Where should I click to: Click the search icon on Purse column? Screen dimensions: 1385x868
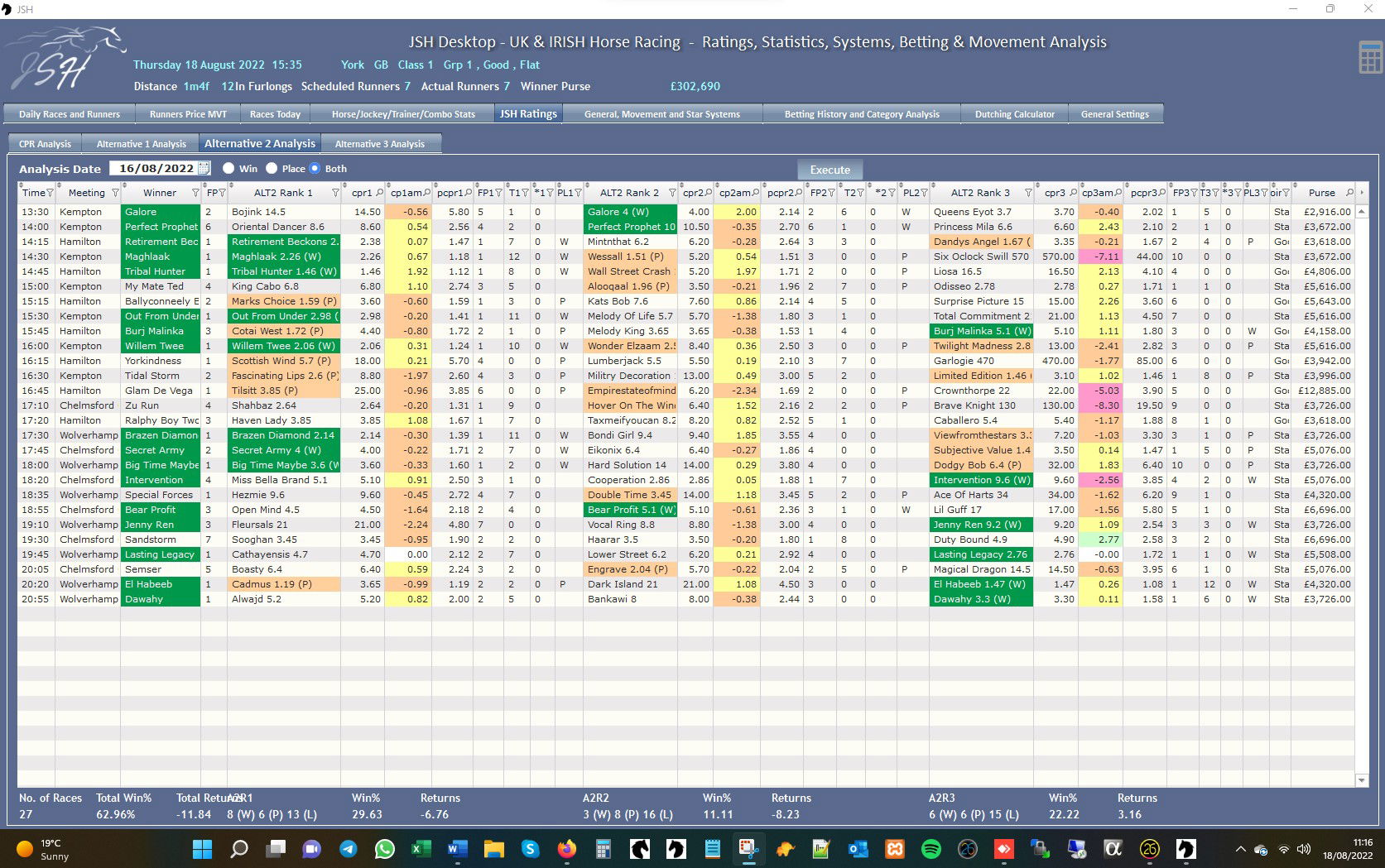[x=1349, y=193]
